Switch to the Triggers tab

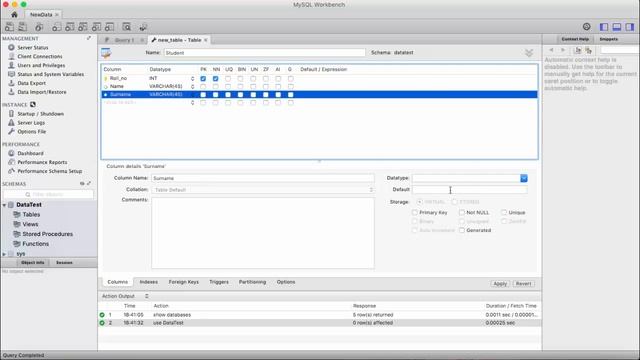[219, 282]
